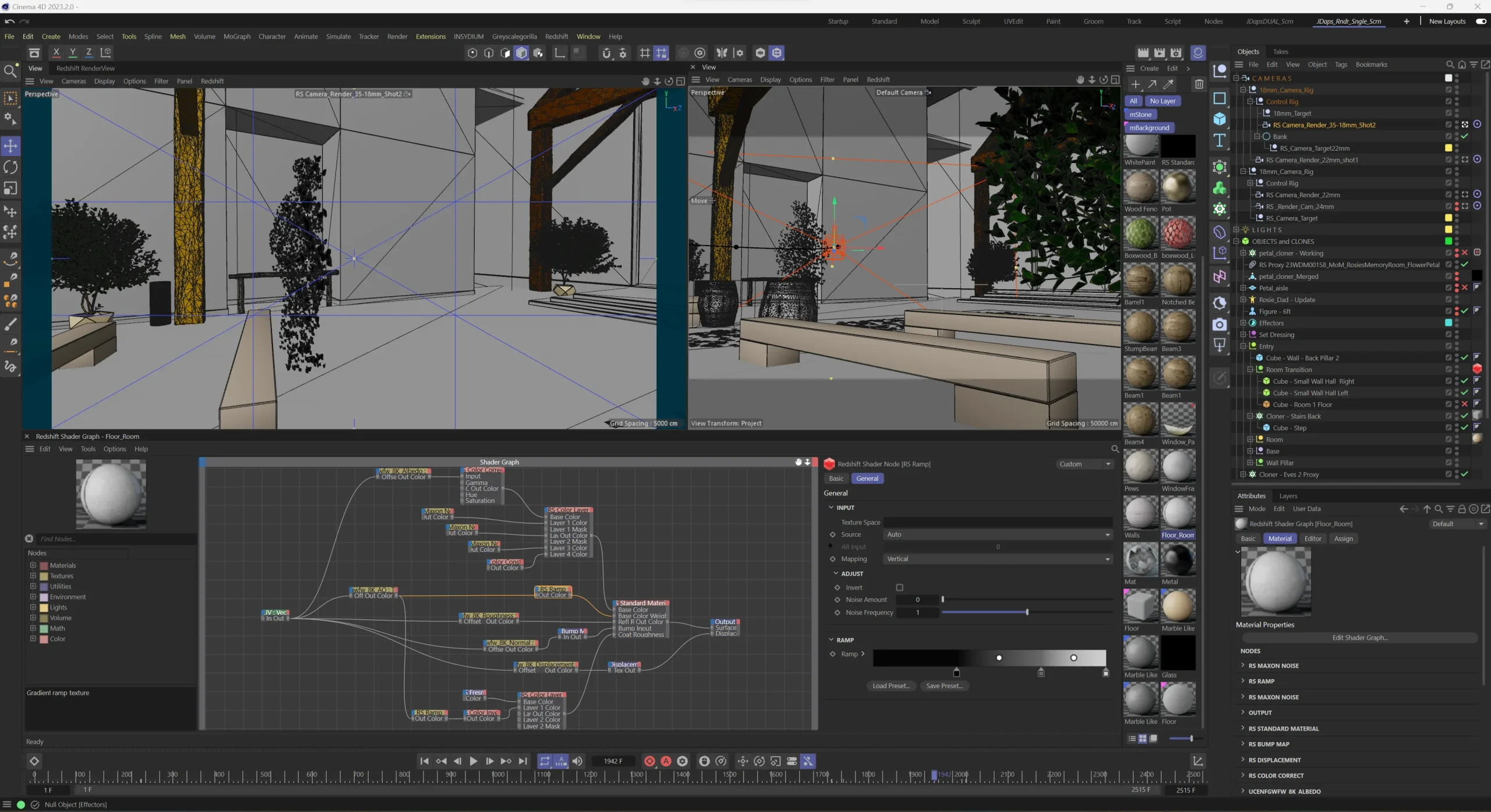Click the back arrow in Attributes manager
The width and height of the screenshot is (1491, 812).
[1404, 509]
